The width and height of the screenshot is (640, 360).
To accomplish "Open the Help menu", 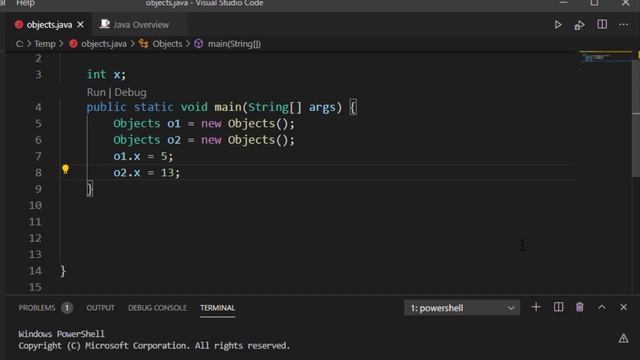I will coord(25,3).
